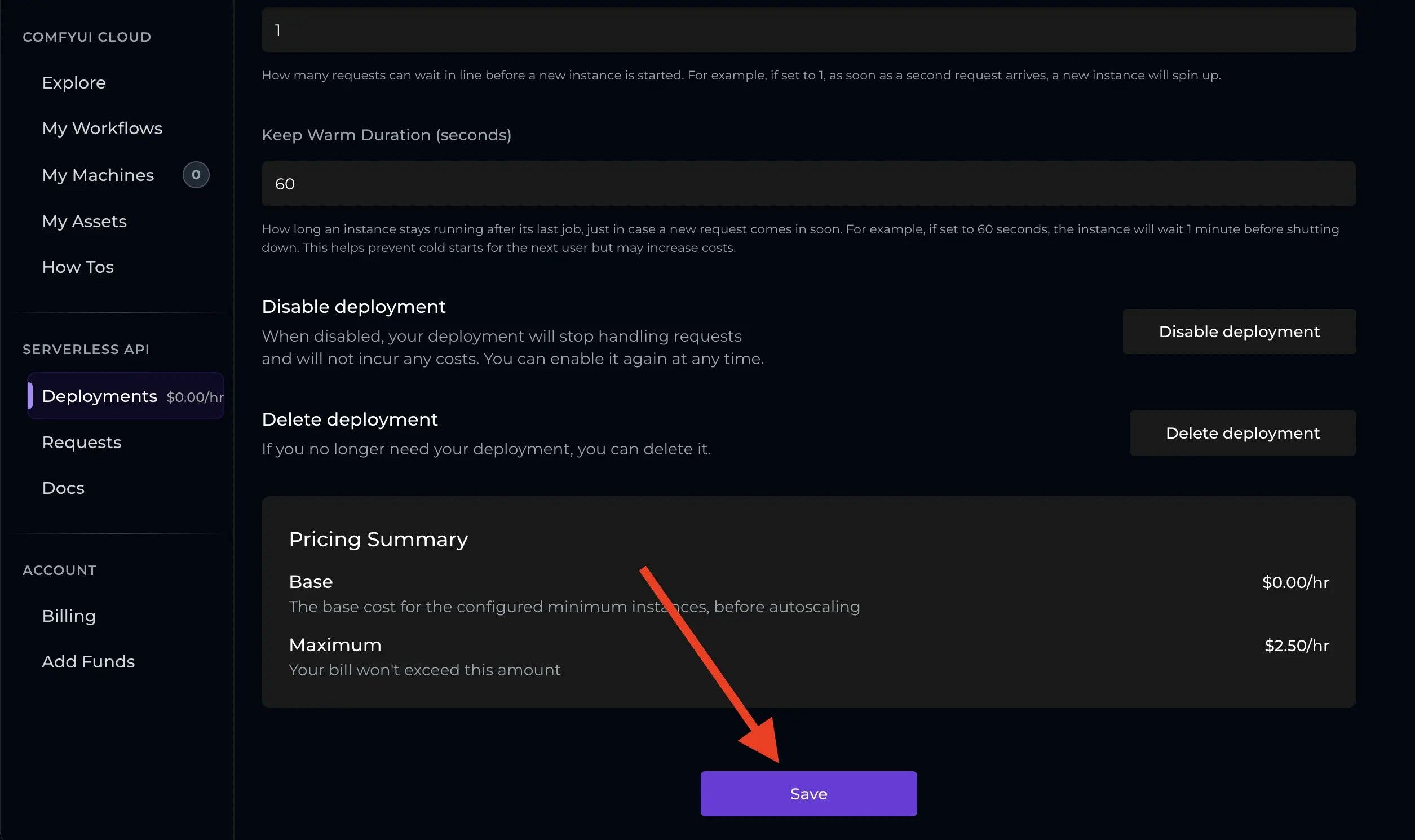Open the Docs page
The image size is (1415, 840).
[x=63, y=487]
